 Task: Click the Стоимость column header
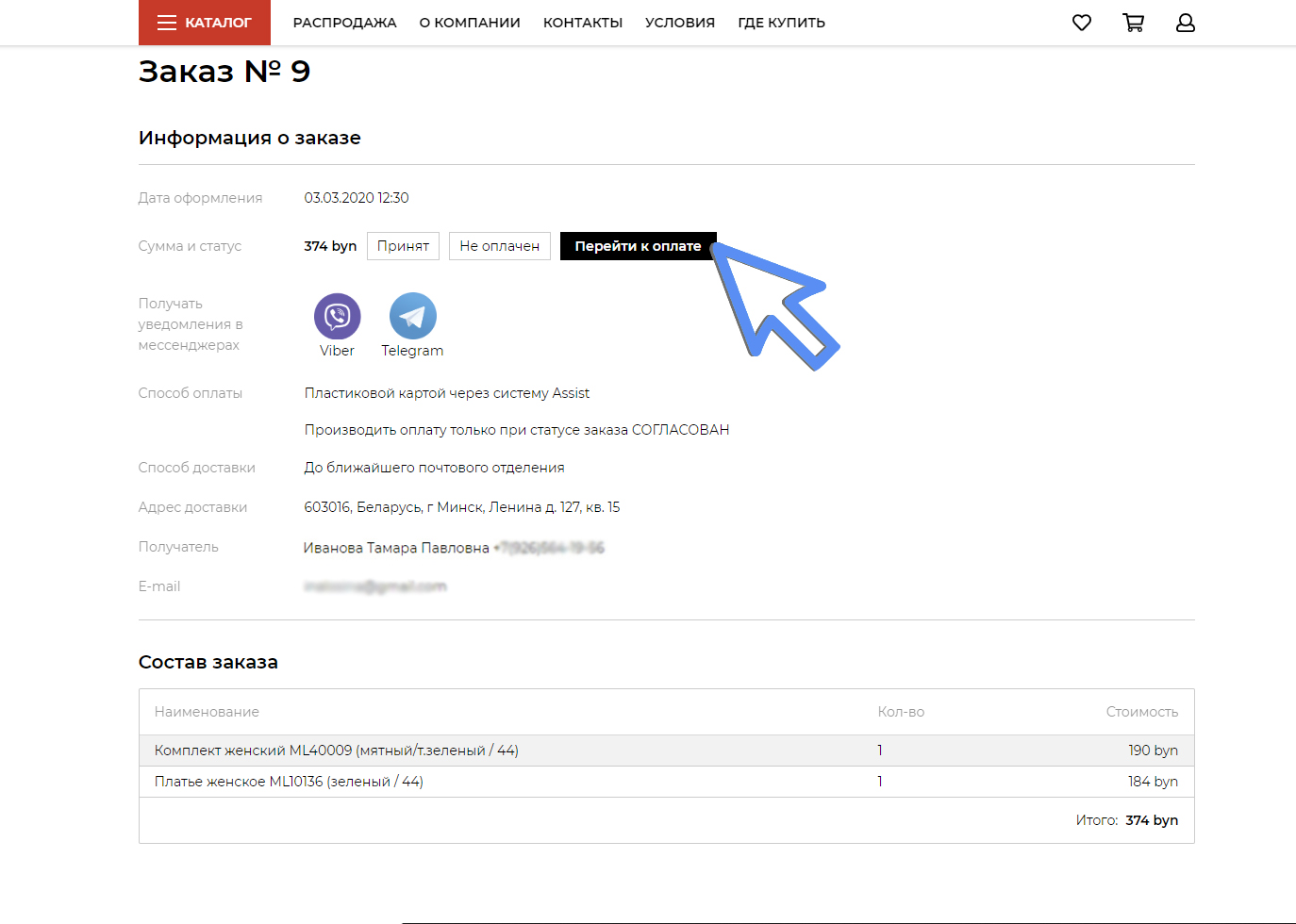(x=1142, y=712)
